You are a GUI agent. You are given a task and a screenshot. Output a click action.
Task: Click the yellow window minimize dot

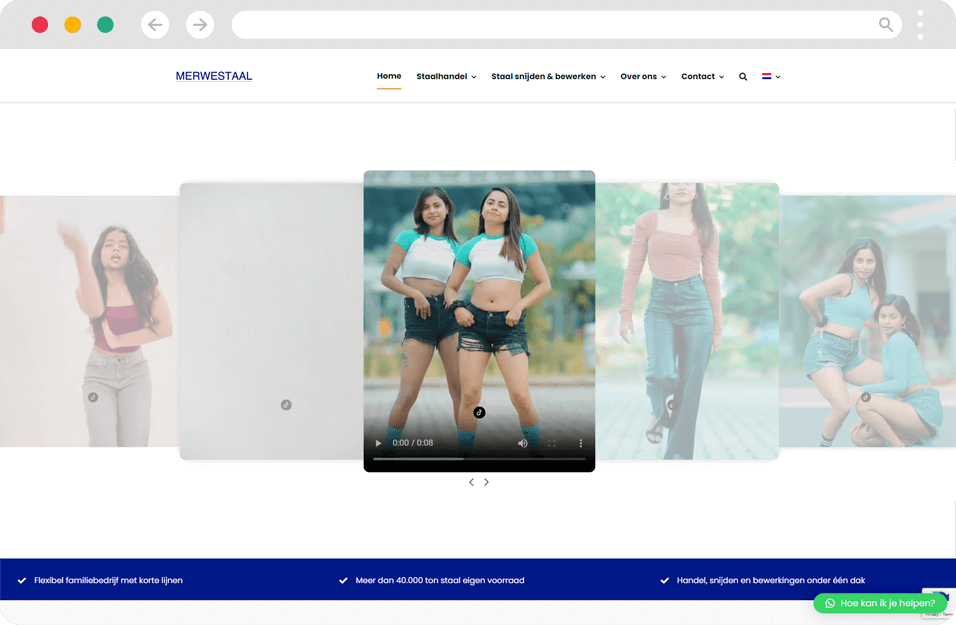tap(73, 25)
